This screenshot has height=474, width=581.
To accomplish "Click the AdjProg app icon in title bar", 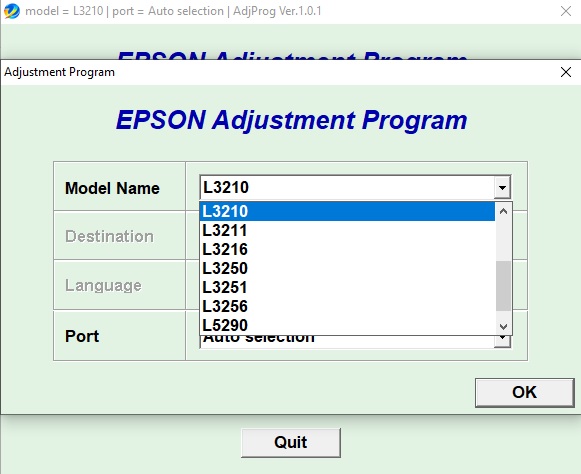I will [x=11, y=11].
